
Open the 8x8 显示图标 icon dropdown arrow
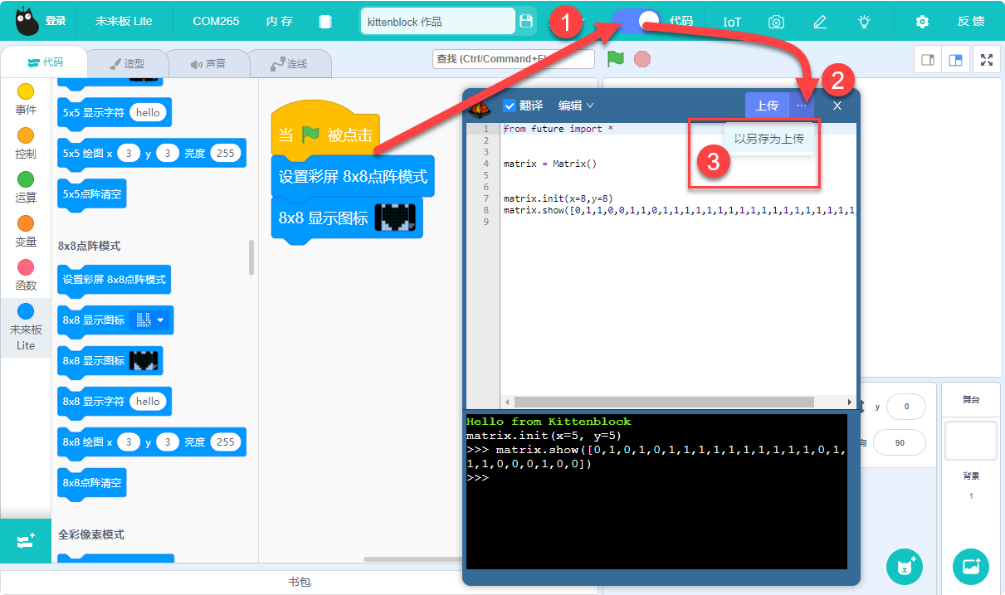pos(160,320)
